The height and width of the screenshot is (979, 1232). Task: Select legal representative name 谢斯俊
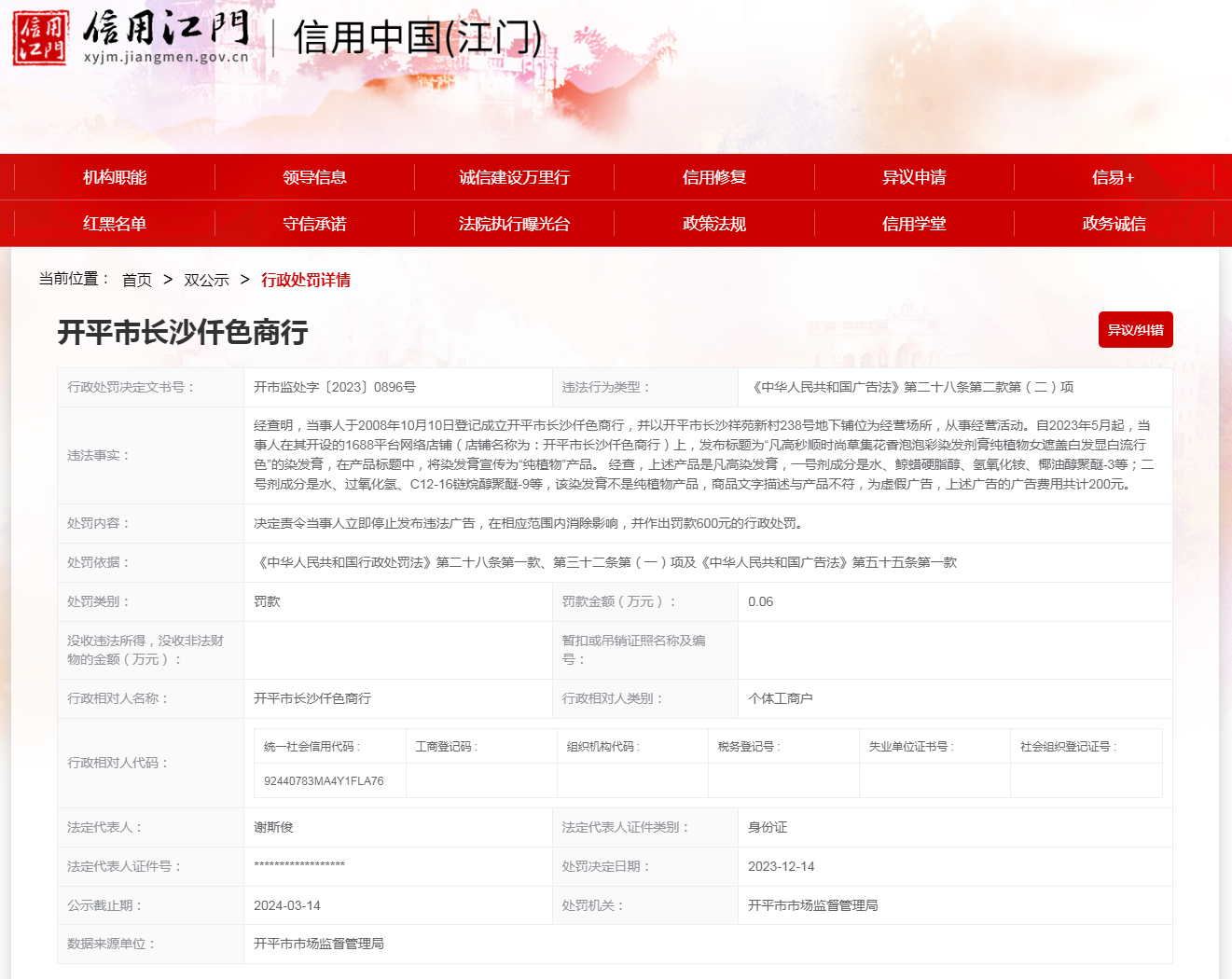(273, 827)
